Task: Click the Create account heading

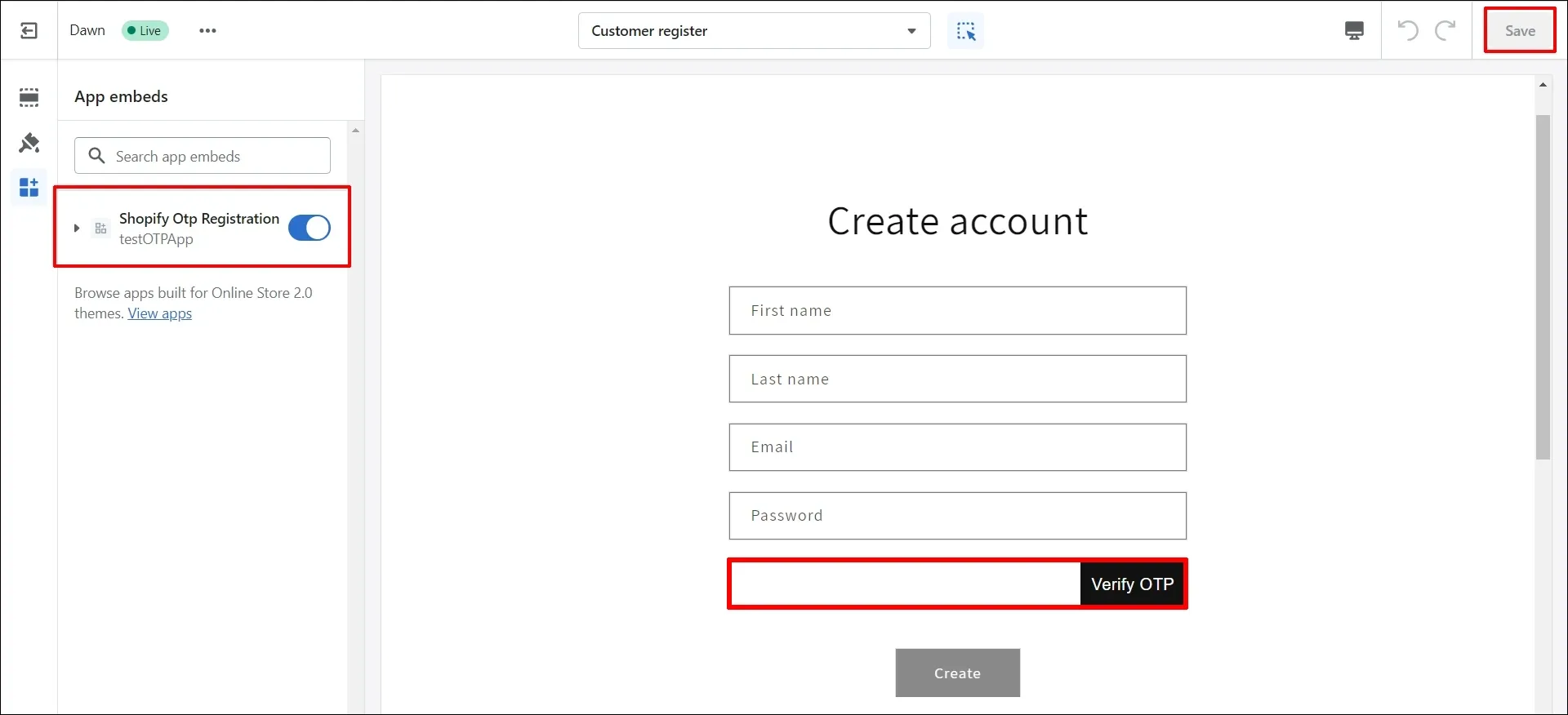Action: pyautogui.click(x=958, y=221)
